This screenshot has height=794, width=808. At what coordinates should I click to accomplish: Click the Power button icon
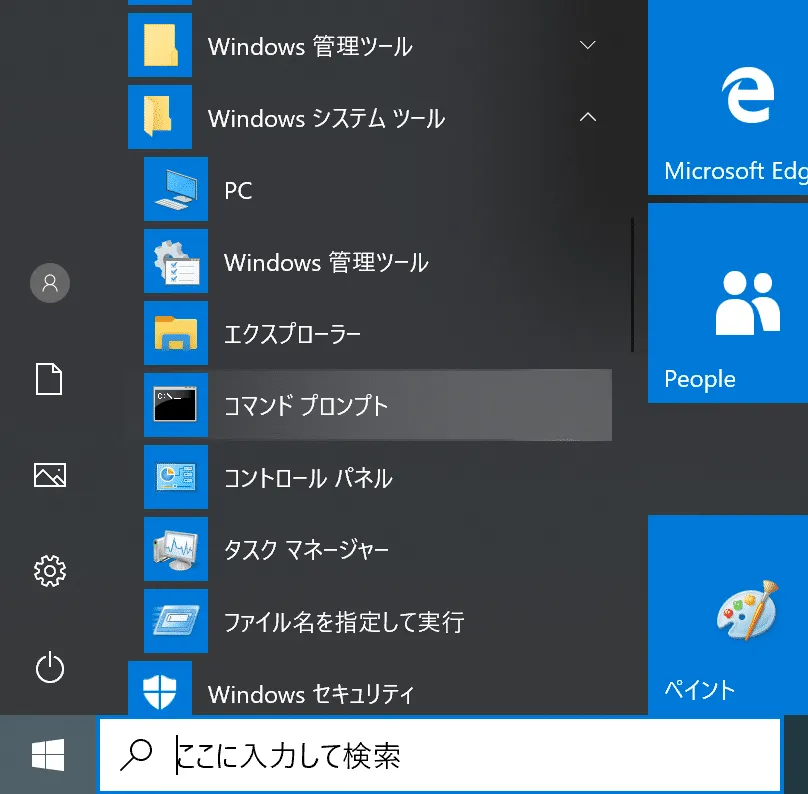click(50, 667)
